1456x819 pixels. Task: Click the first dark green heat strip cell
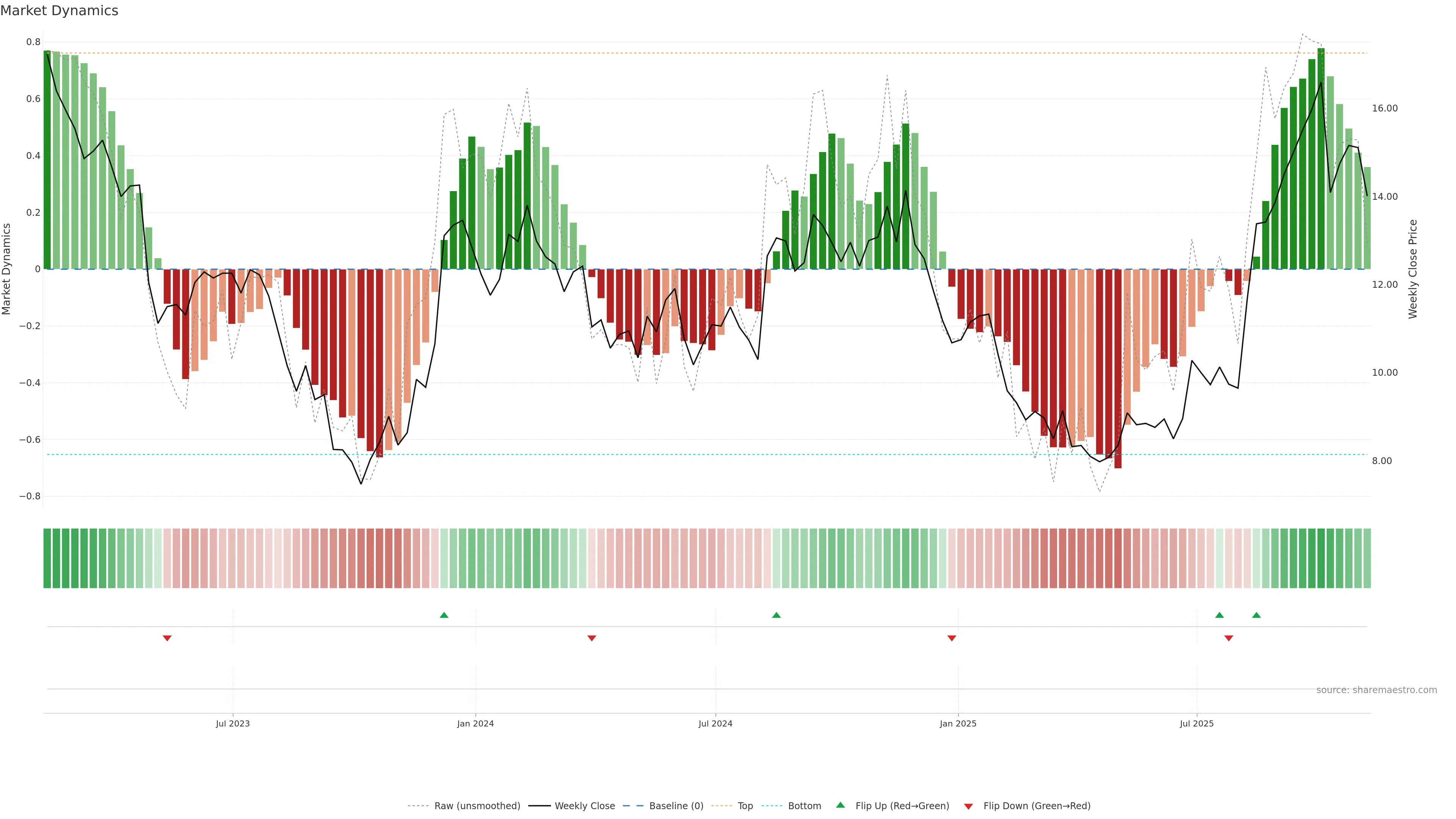pos(47,558)
